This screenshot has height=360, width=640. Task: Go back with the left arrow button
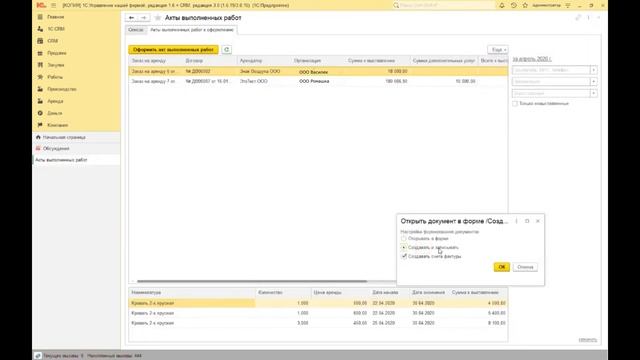[131, 18]
